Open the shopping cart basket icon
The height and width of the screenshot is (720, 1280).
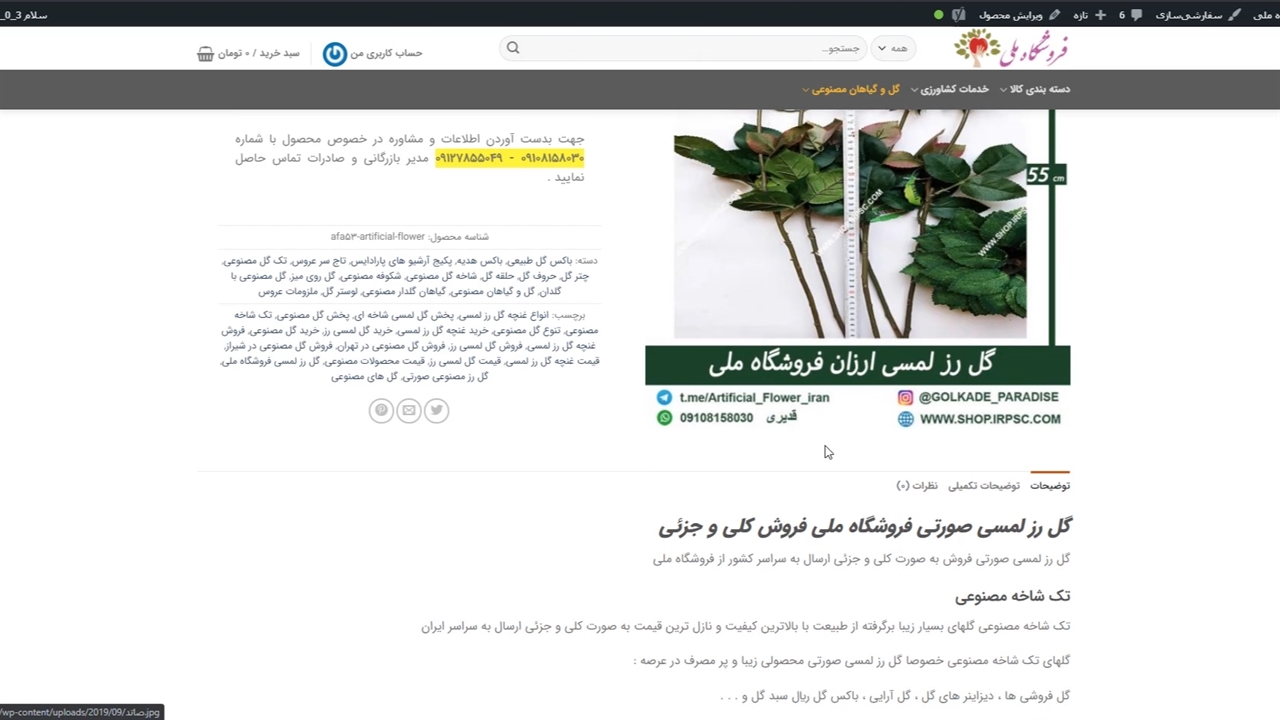(x=206, y=53)
